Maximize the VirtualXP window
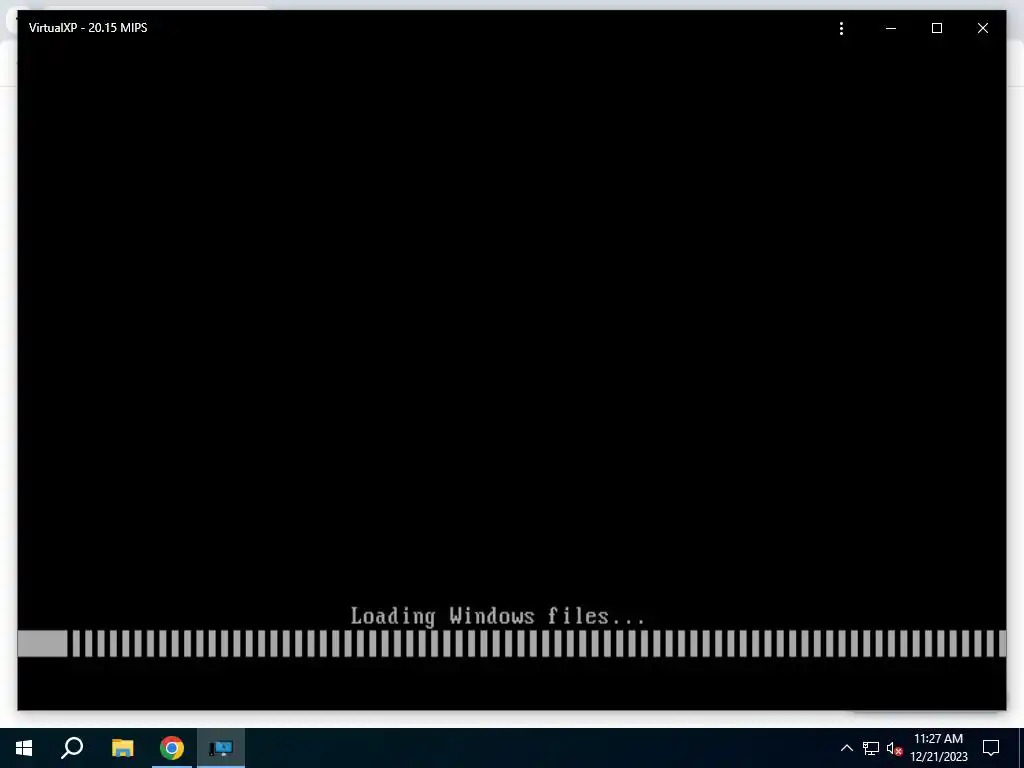 (936, 28)
